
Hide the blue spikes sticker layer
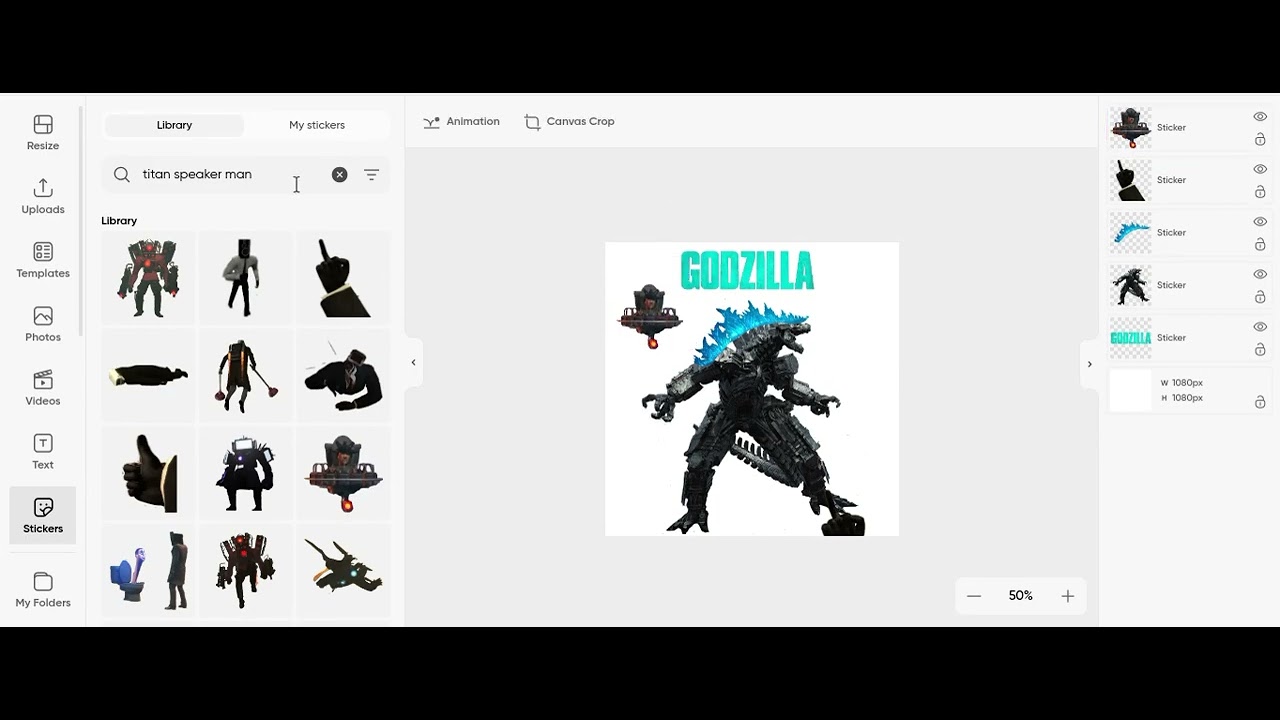point(1260,222)
